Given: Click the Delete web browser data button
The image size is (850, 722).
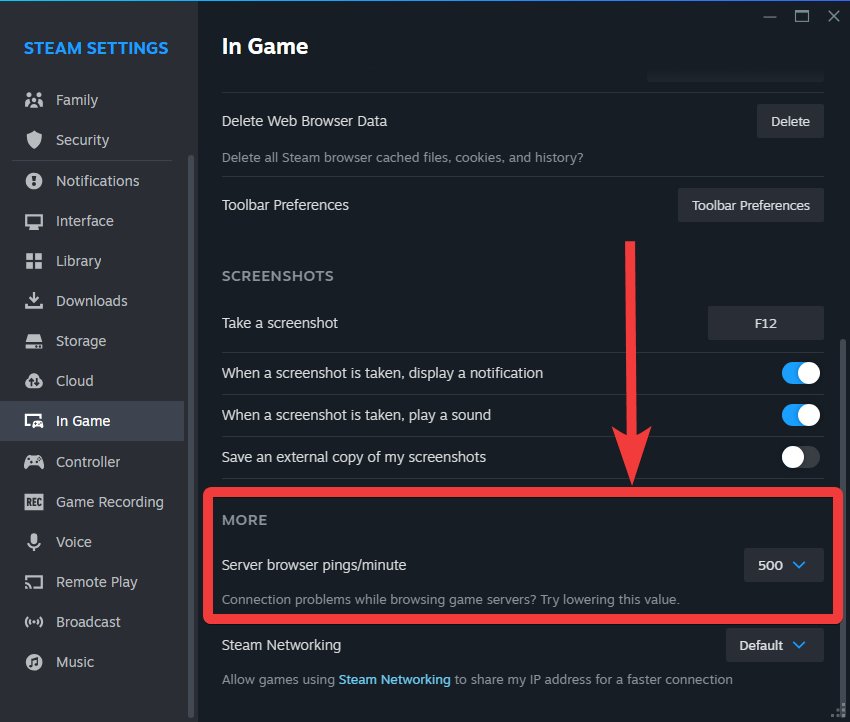Looking at the screenshot, I should [790, 121].
